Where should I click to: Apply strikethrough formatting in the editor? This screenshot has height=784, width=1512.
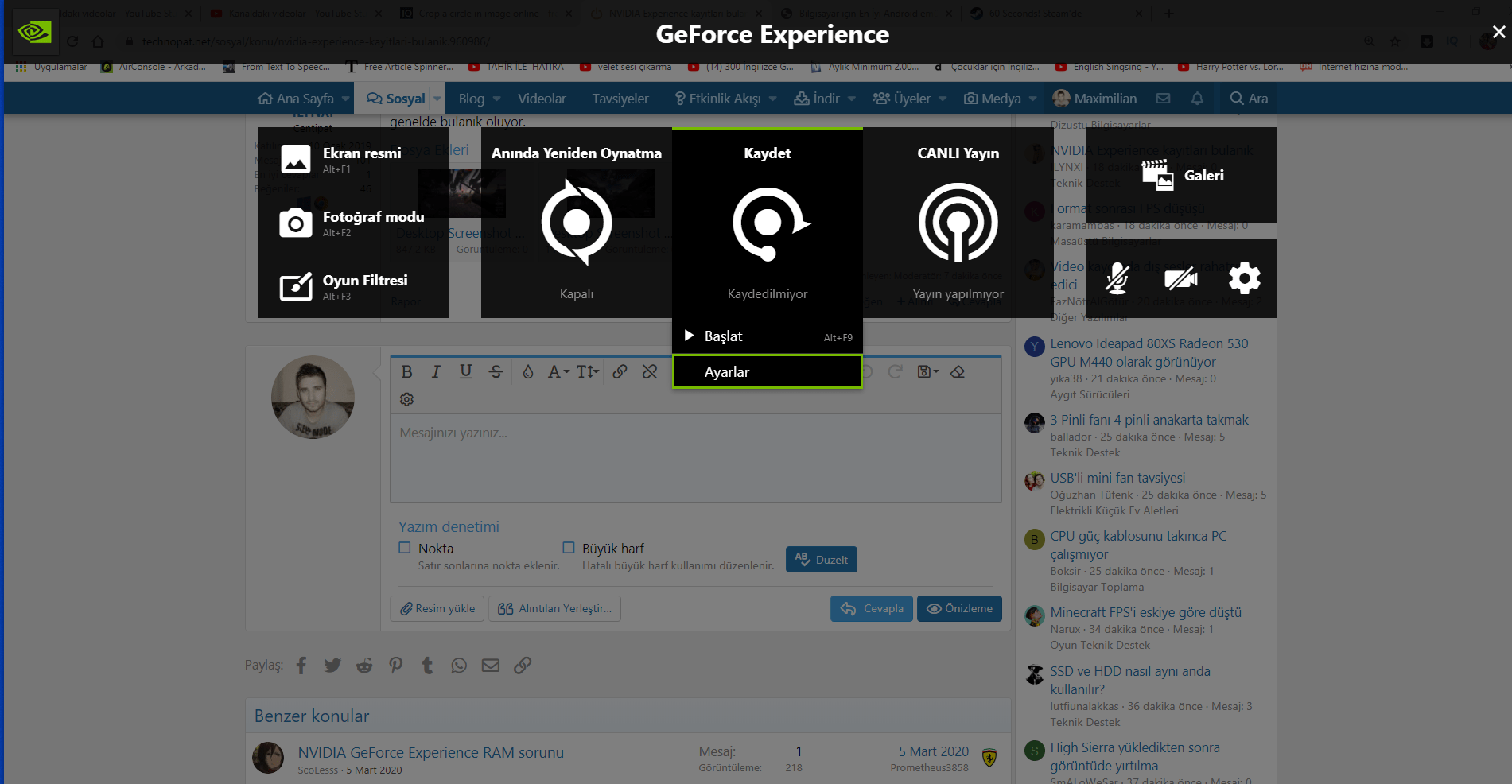[496, 371]
